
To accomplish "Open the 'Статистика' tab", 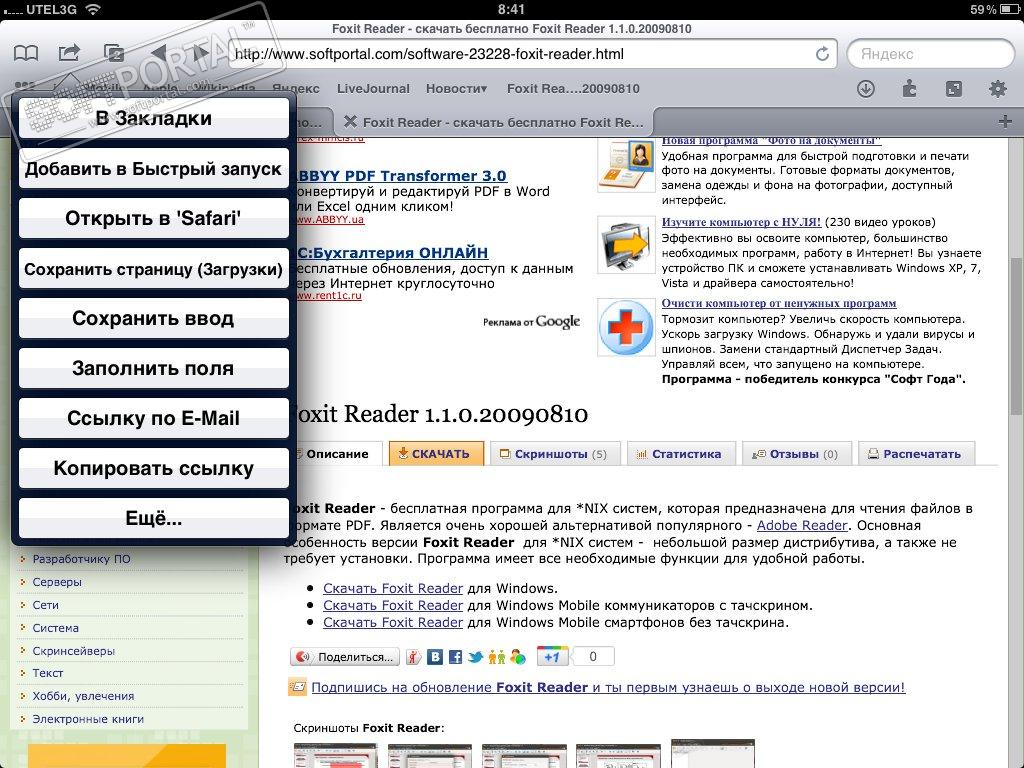I will pos(680,454).
